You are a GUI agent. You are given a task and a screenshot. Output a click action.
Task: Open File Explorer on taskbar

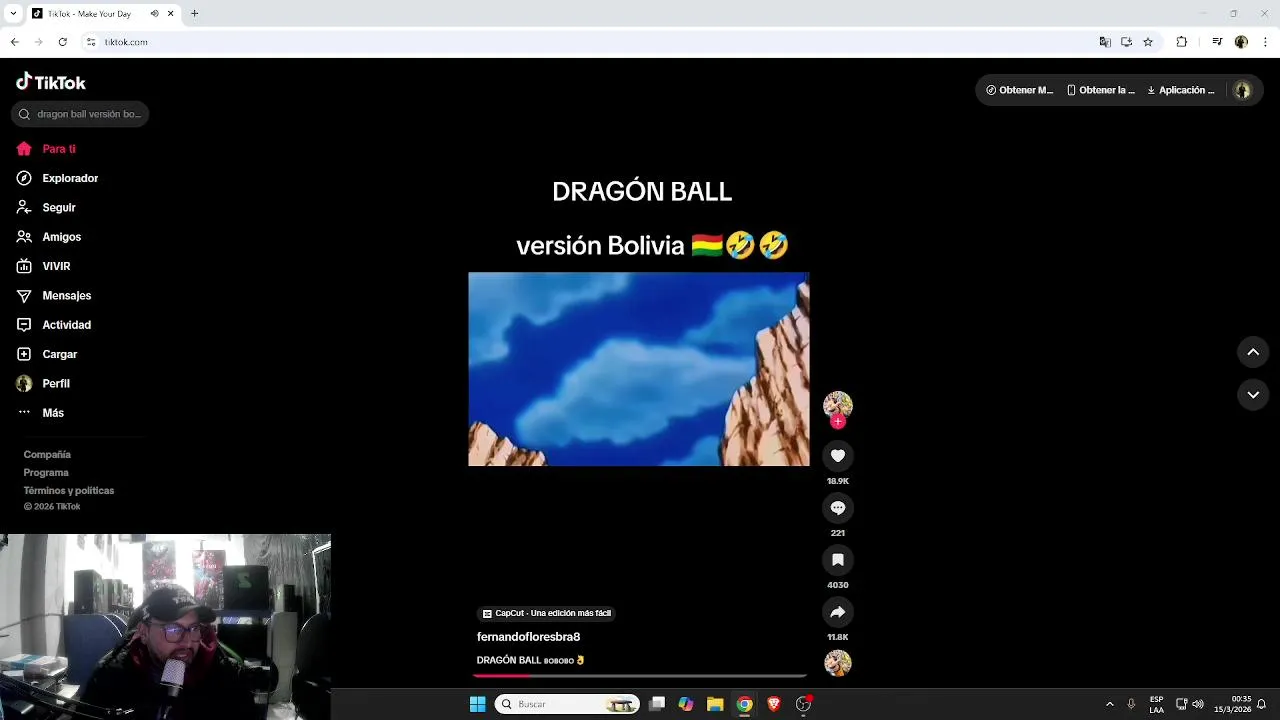pos(715,704)
